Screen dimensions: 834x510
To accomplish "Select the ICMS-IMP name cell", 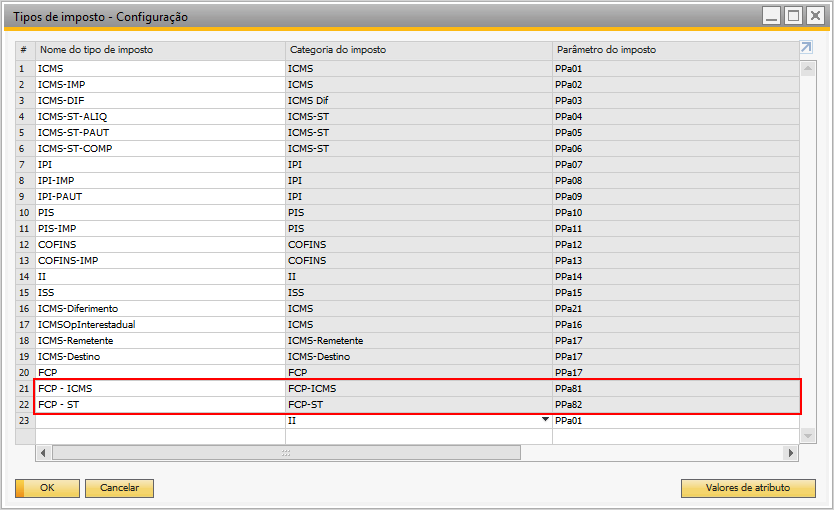I will click(x=160, y=85).
